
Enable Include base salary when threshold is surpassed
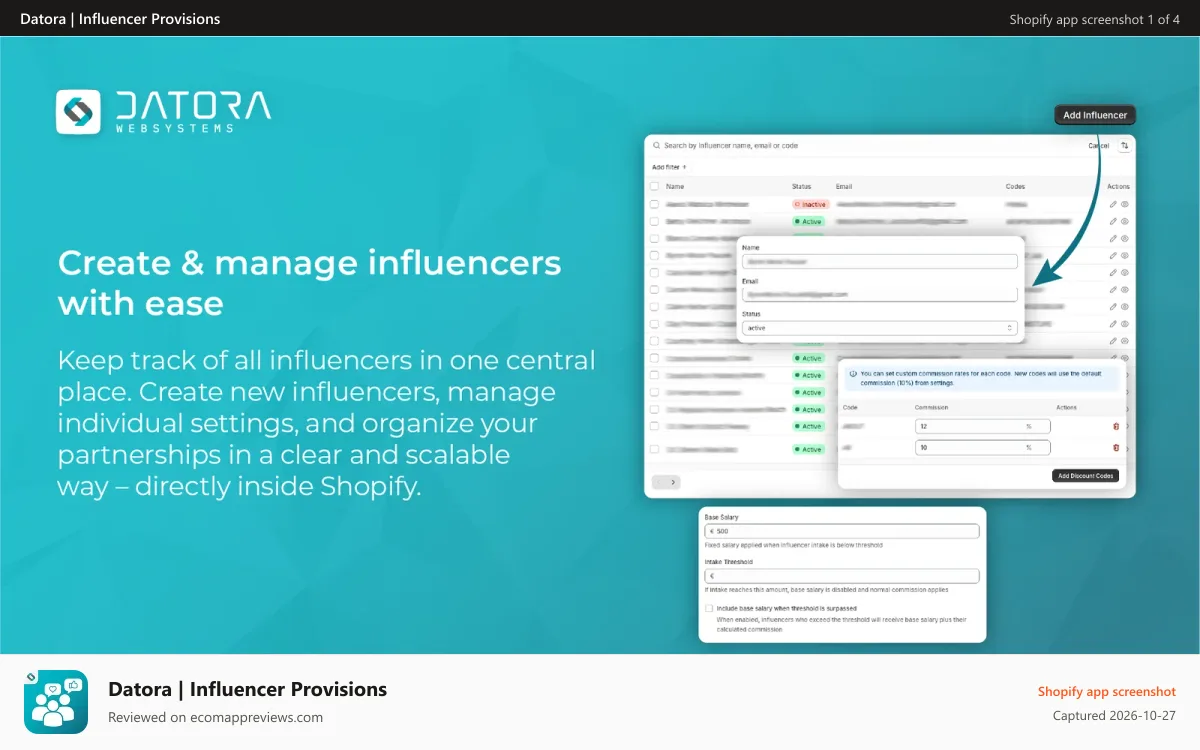(709, 608)
